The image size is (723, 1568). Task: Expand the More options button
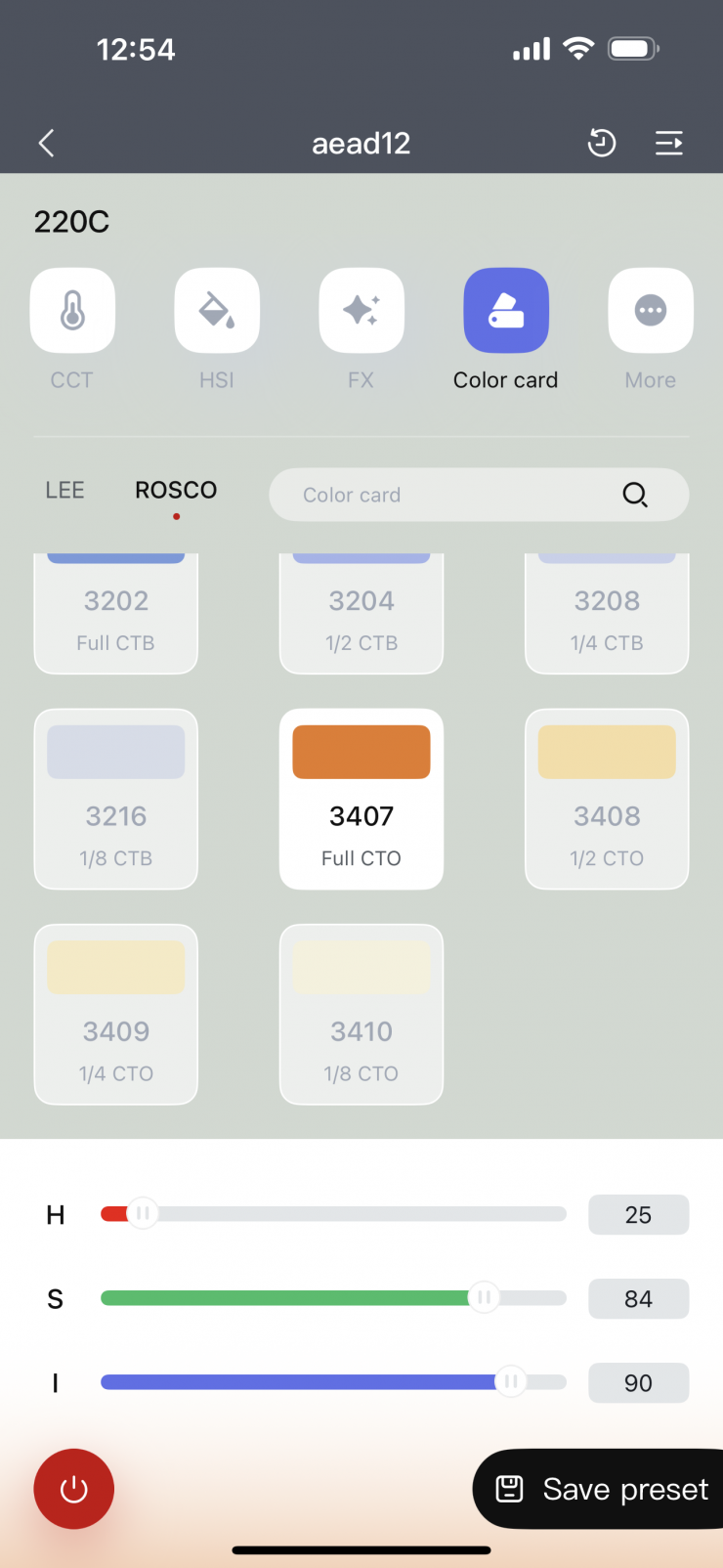pos(651,311)
